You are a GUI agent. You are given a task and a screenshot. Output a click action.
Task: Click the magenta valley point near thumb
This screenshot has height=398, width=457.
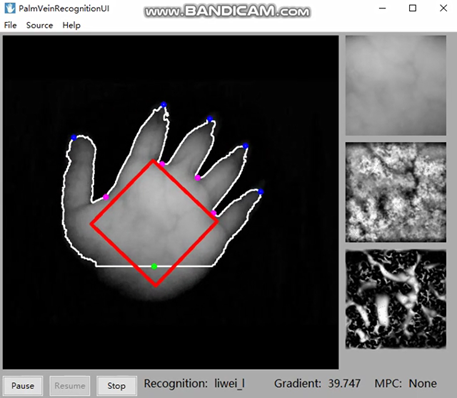click(106, 197)
